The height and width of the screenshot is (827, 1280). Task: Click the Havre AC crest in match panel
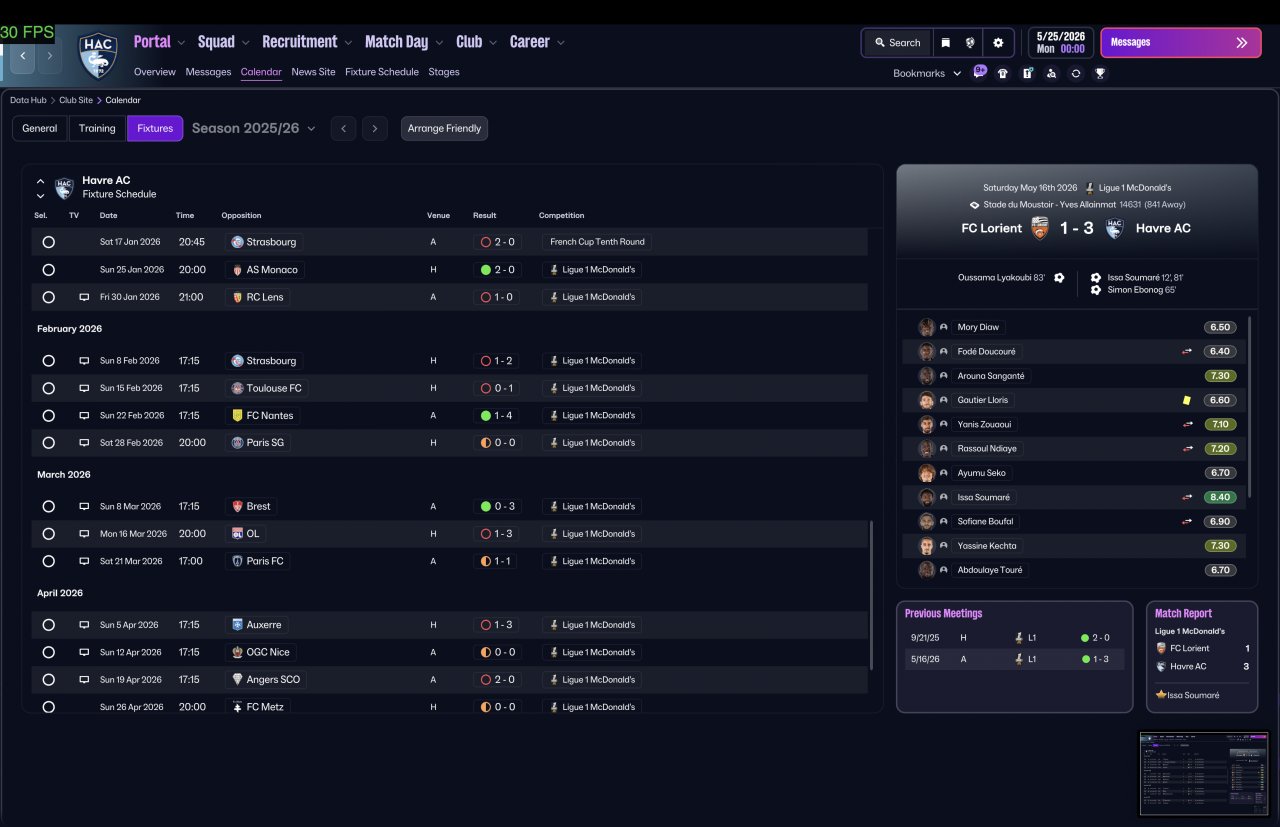click(1114, 228)
